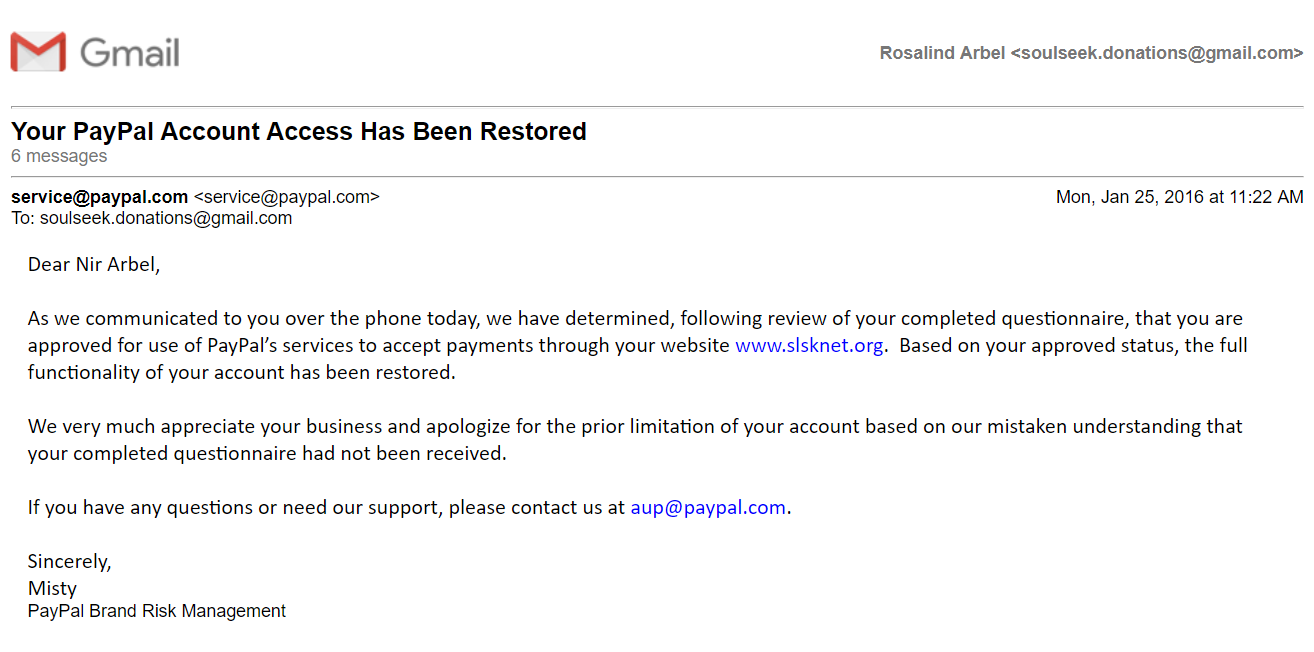This screenshot has width=1314, height=652.
Task: Click the "Misty" signature name
Action: (52, 588)
